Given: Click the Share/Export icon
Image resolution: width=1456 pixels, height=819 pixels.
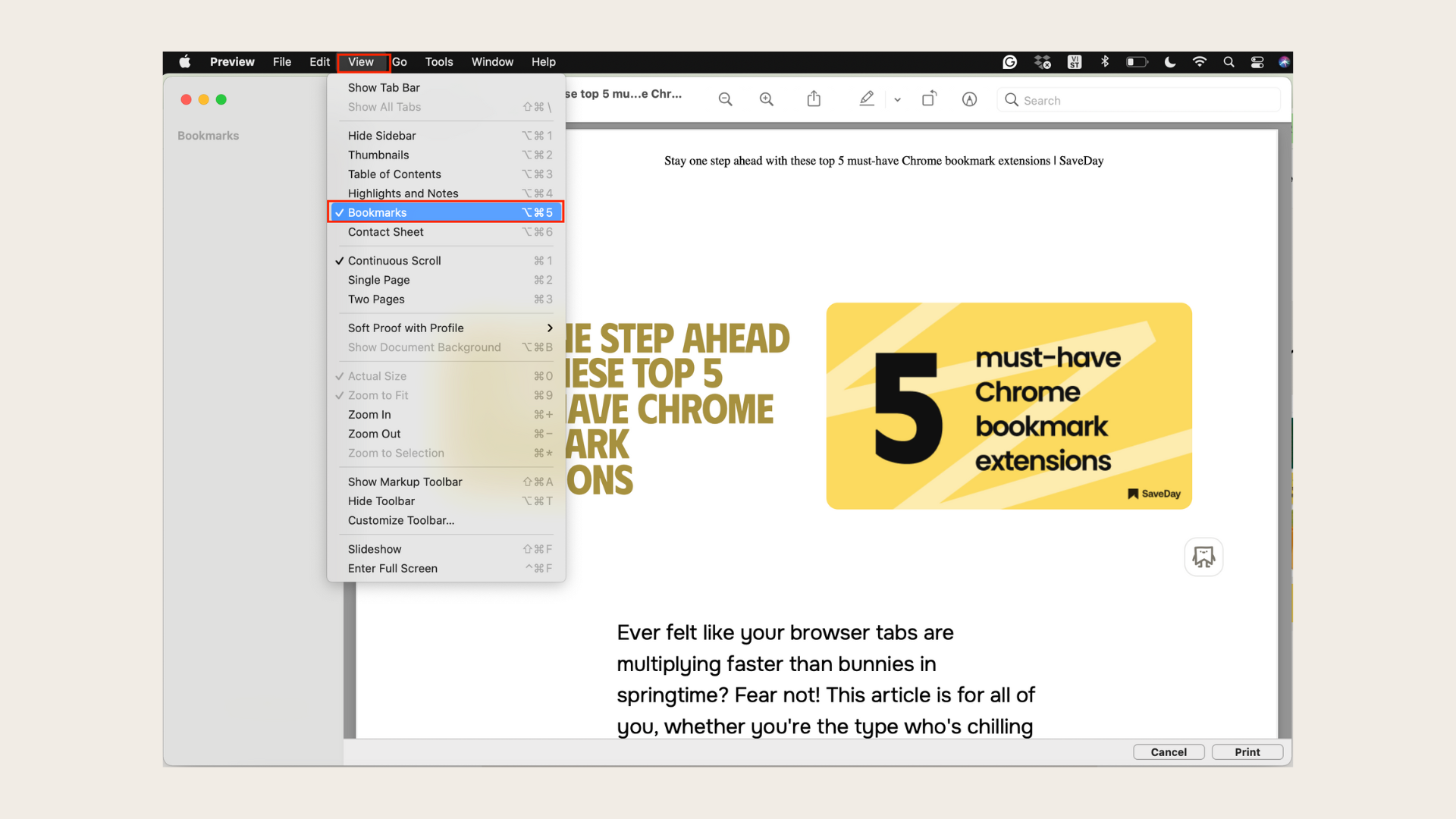Looking at the screenshot, I should pos(814,100).
